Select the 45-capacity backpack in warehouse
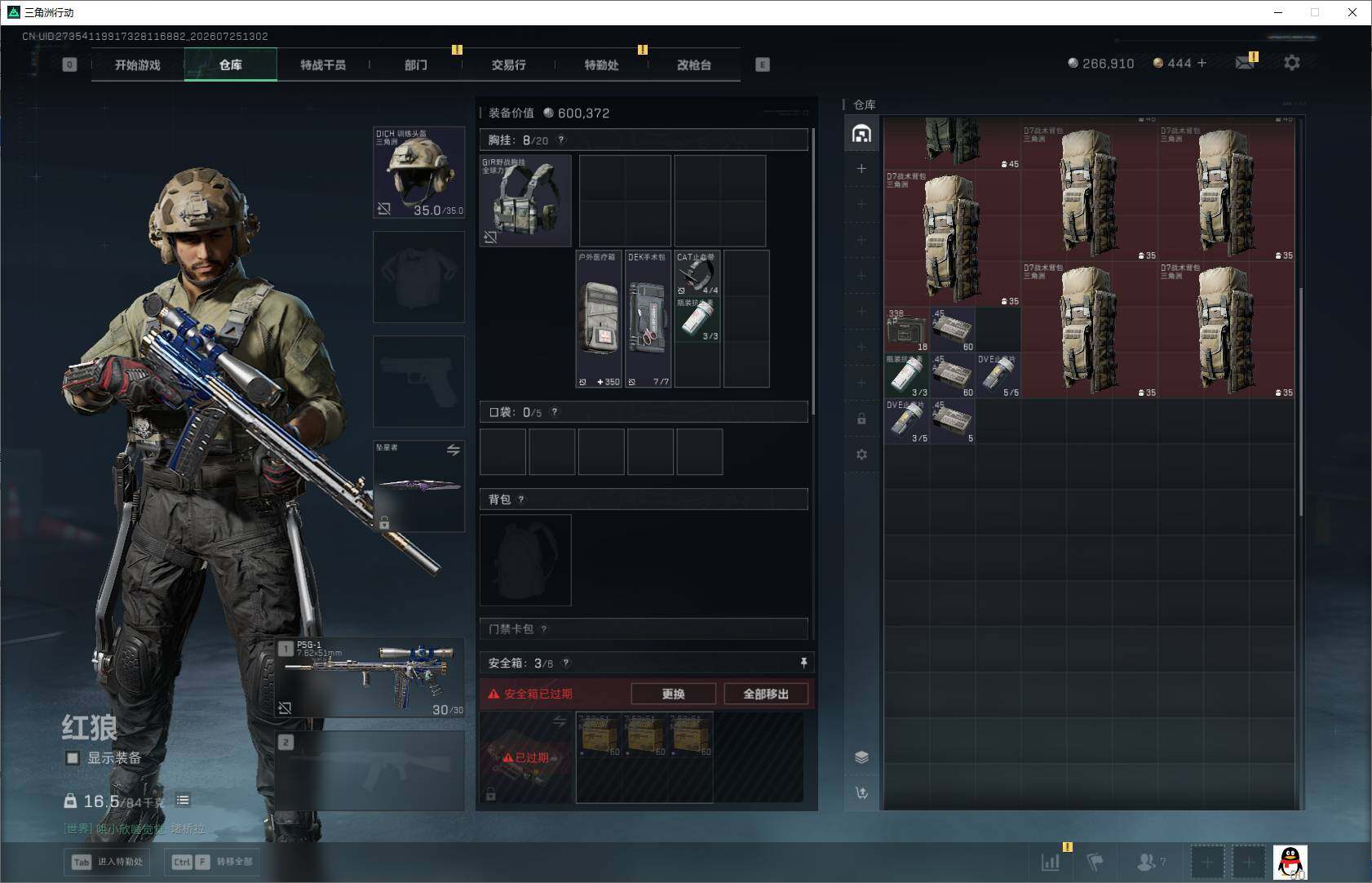 (x=953, y=144)
